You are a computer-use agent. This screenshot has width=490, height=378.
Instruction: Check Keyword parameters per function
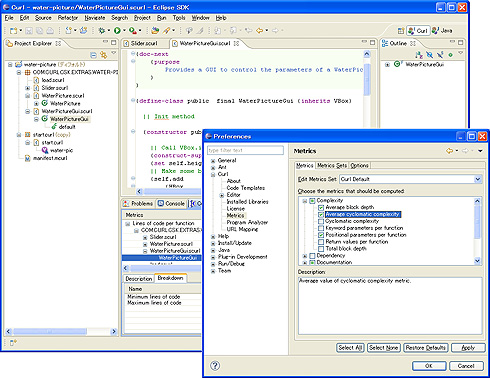point(321,228)
